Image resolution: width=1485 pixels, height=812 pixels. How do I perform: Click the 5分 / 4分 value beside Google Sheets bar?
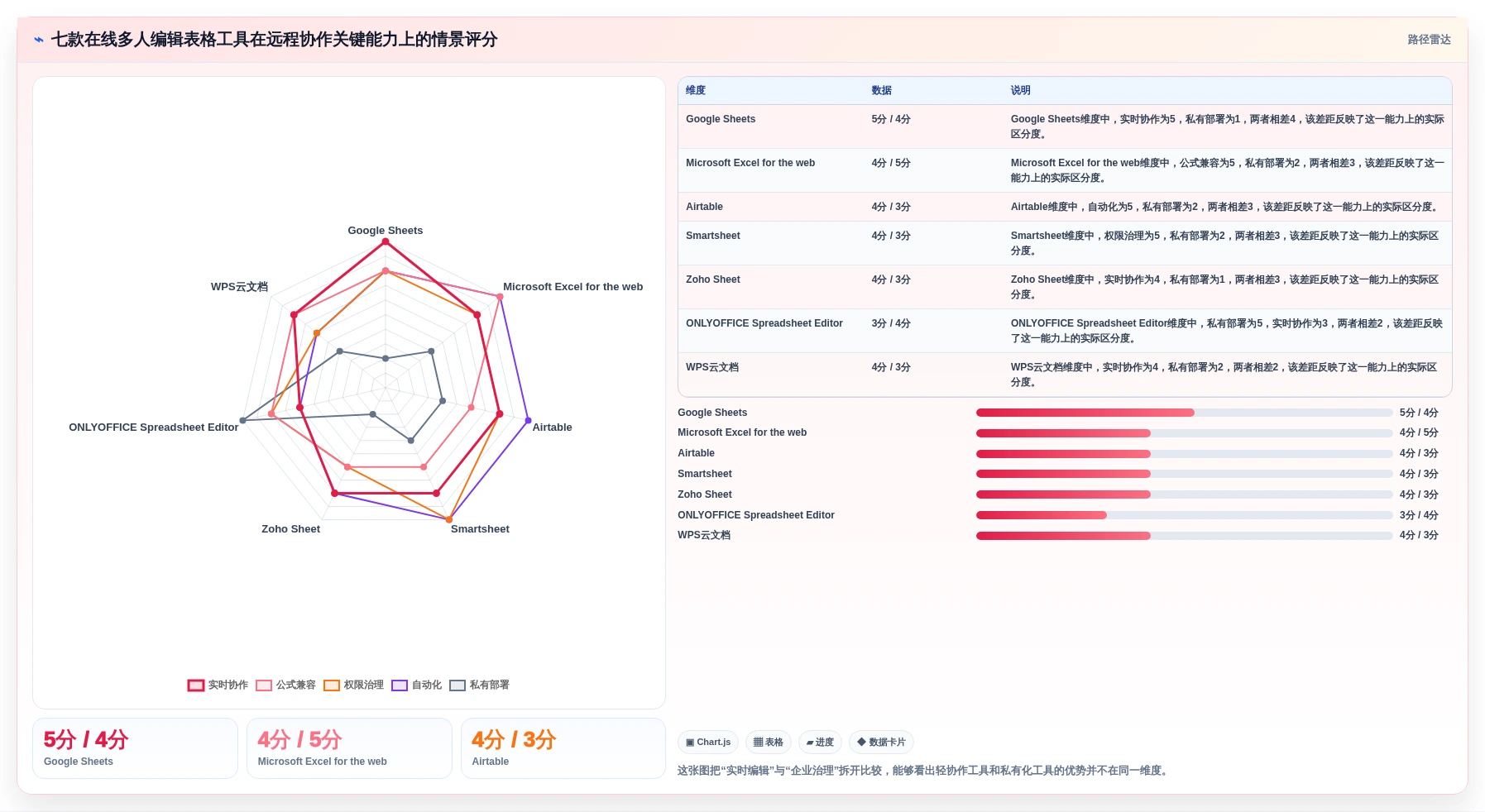[1419, 413]
